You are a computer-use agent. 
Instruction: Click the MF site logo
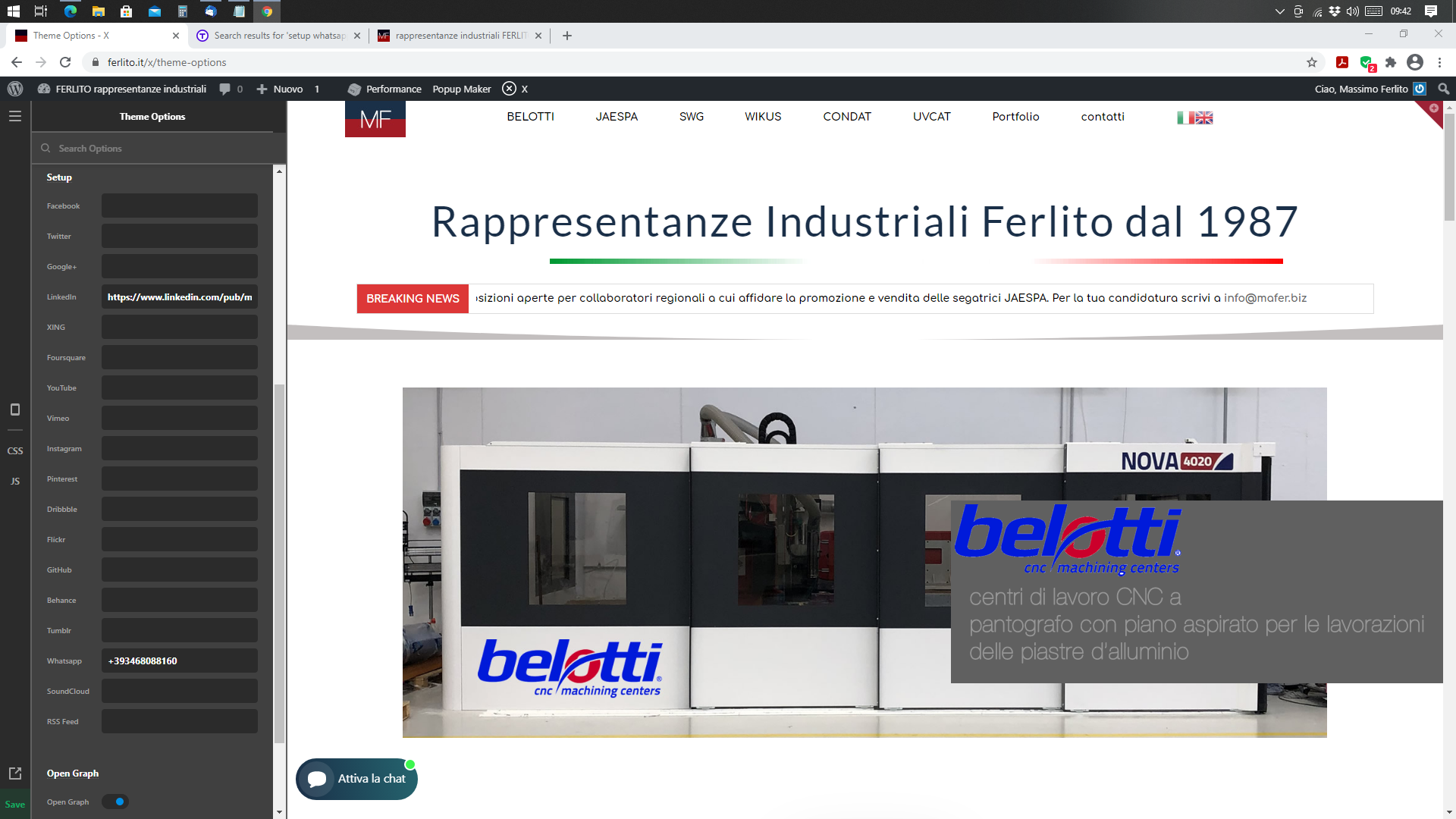(x=375, y=119)
